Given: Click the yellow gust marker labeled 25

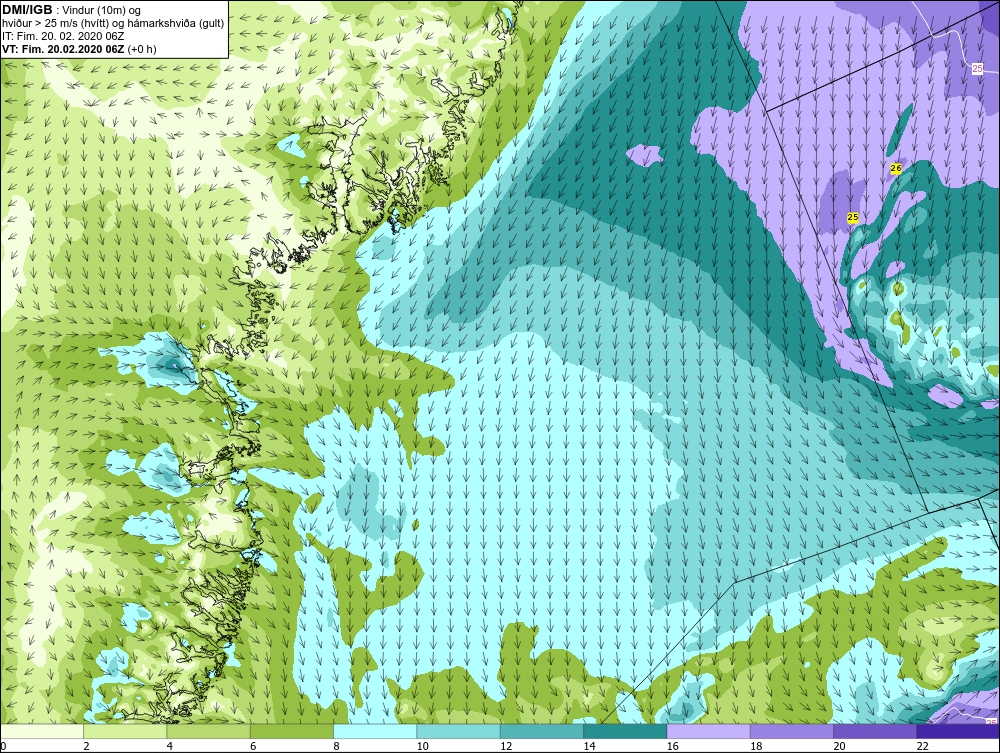Looking at the screenshot, I should pos(853,217).
